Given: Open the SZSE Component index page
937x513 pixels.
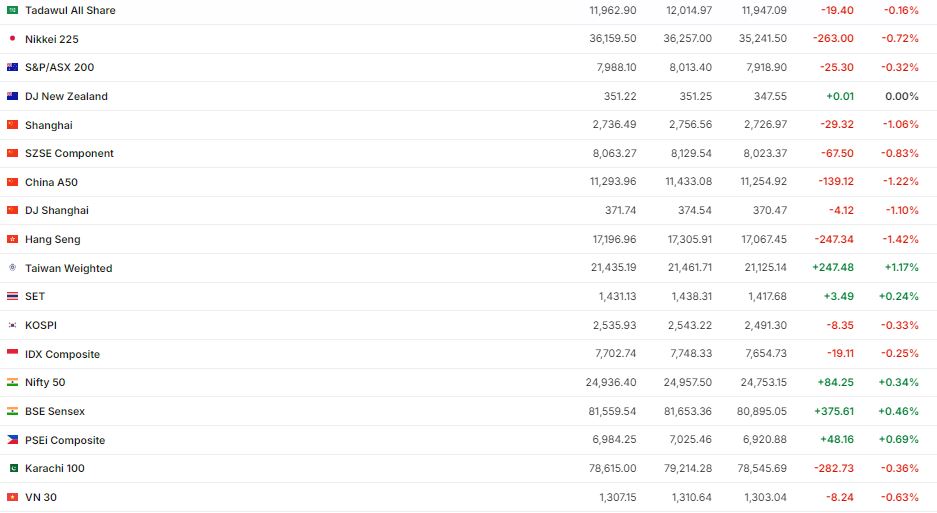Looking at the screenshot, I should (x=69, y=153).
